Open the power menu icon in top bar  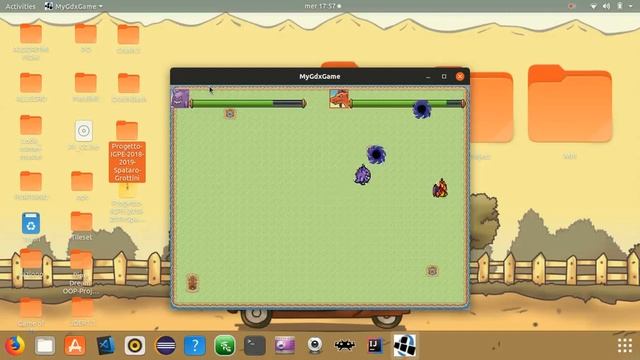[x=620, y=6]
